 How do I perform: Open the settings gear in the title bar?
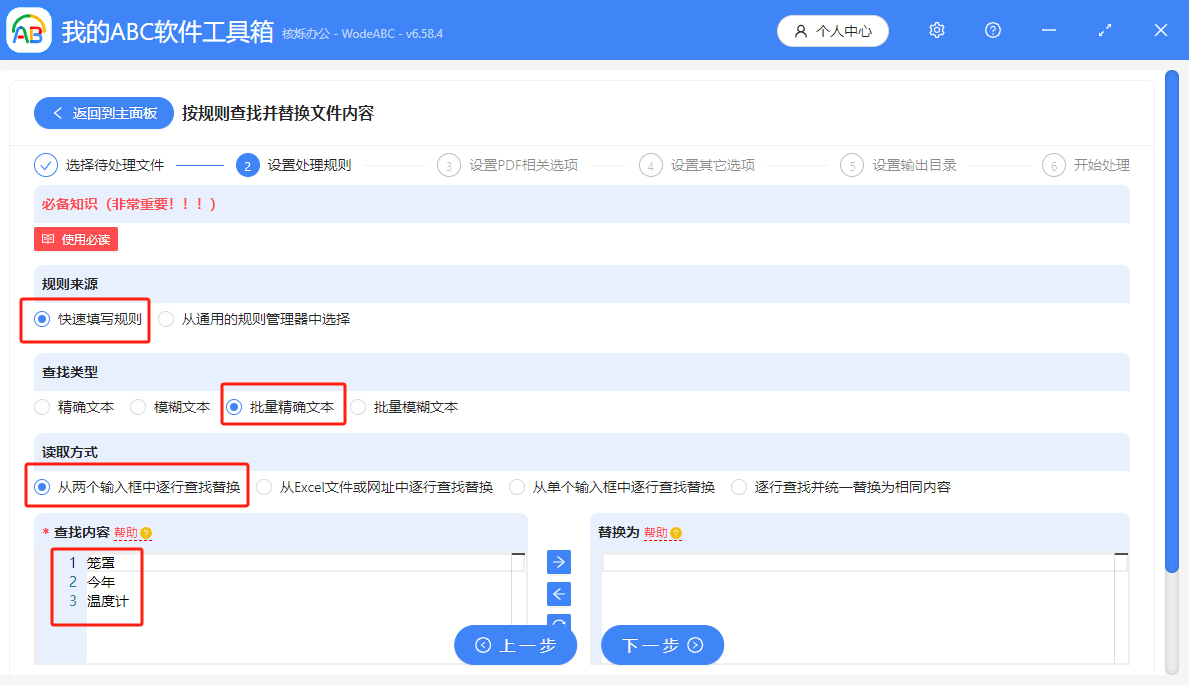[936, 30]
